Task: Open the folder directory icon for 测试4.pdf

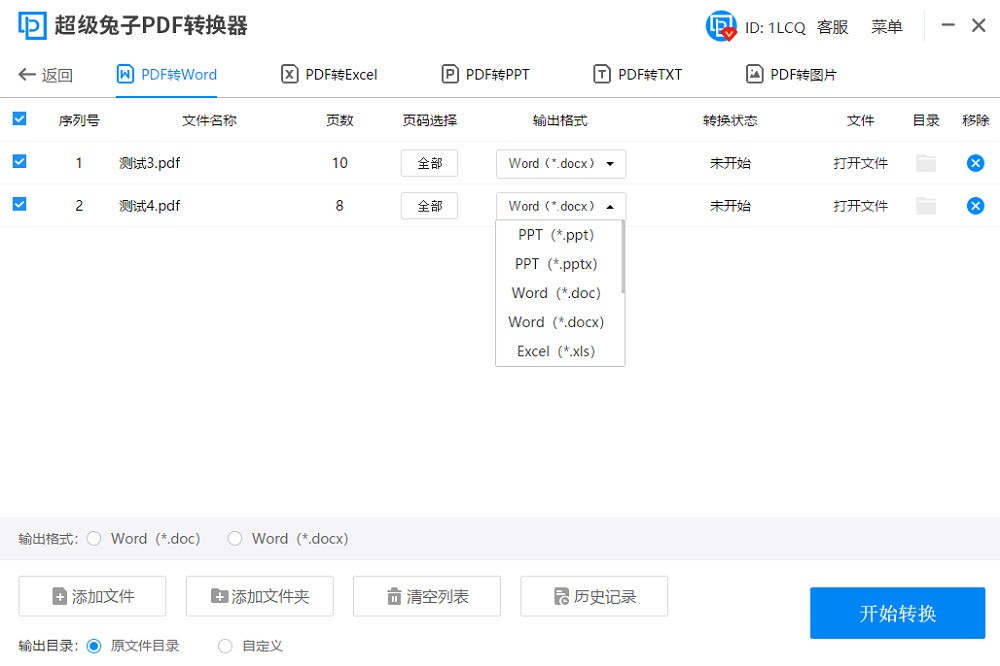Action: point(925,205)
